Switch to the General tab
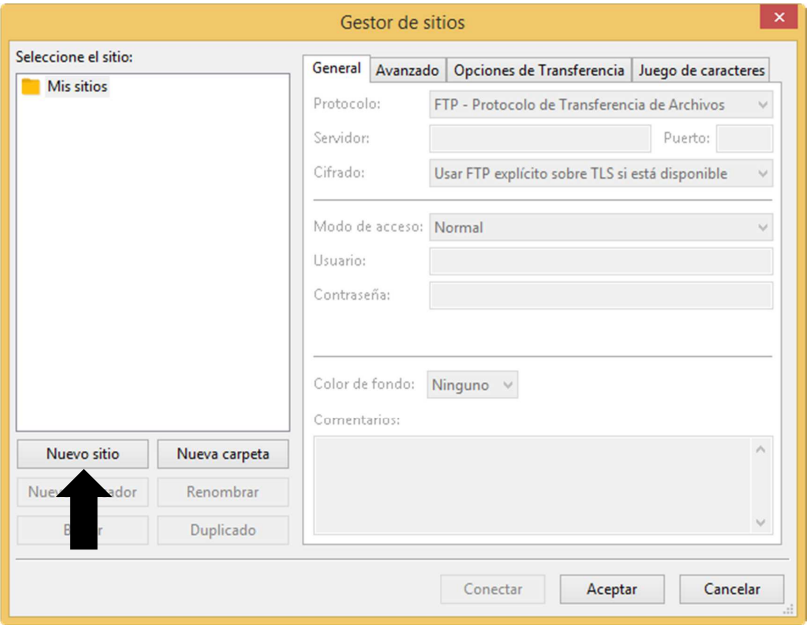808x625 pixels. coord(336,69)
